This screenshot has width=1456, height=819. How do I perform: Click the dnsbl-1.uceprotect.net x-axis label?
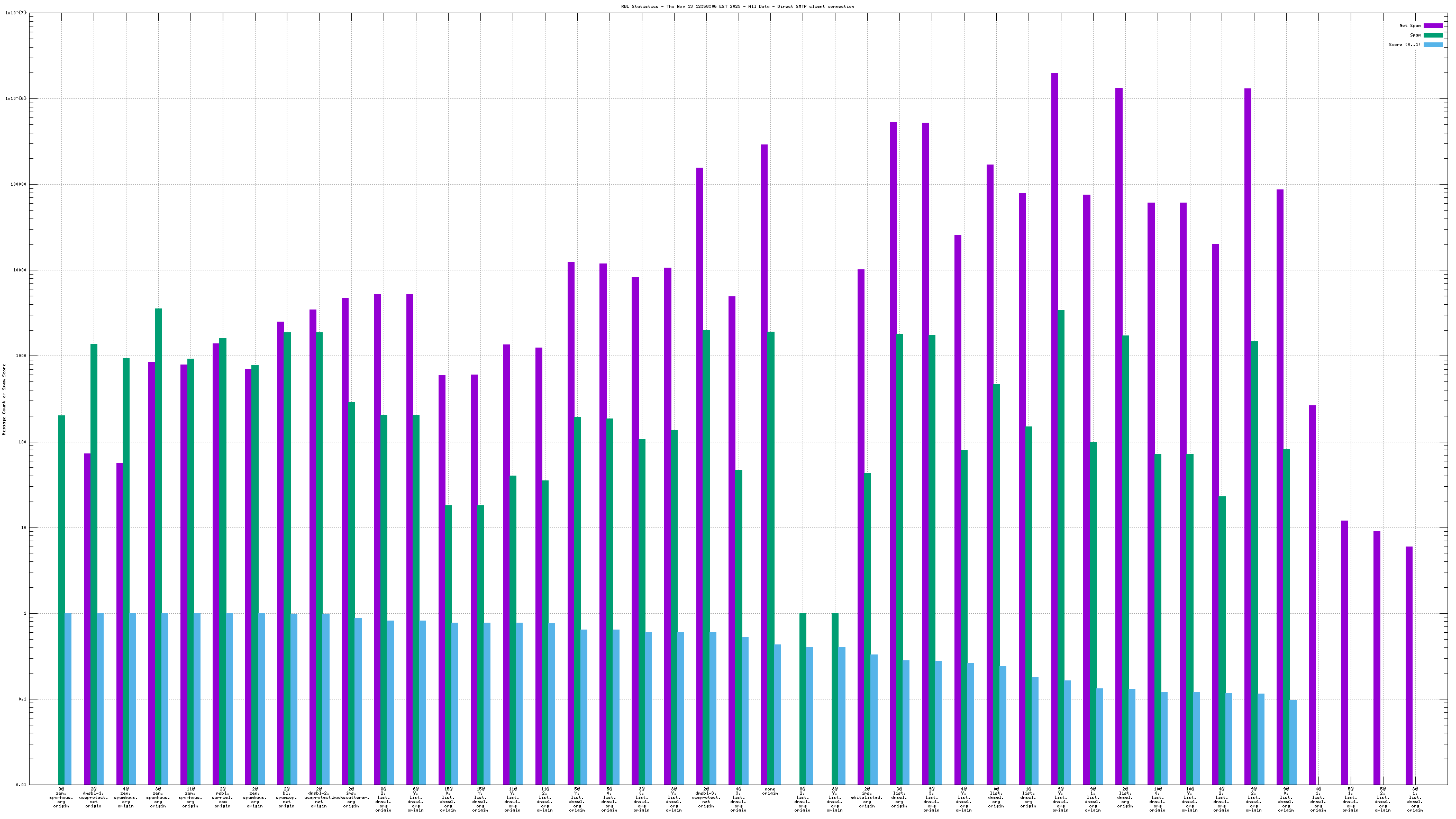click(x=93, y=797)
